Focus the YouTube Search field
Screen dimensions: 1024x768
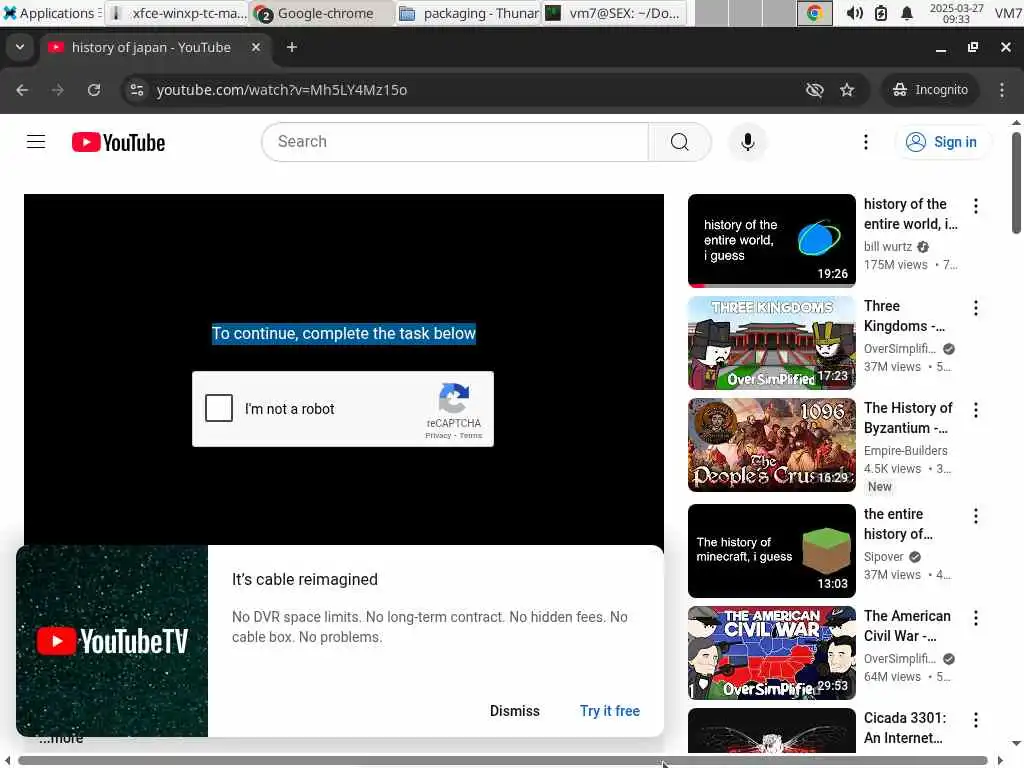pos(455,142)
